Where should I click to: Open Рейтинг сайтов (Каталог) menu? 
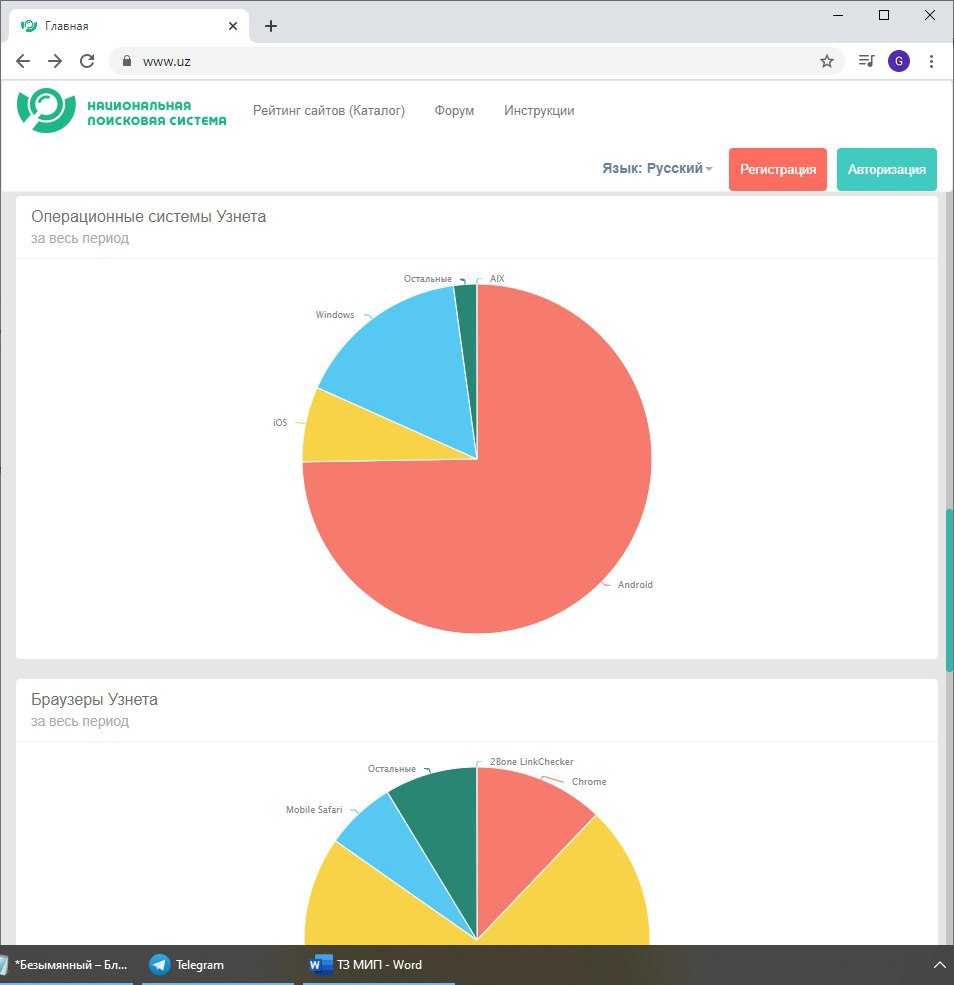coord(328,111)
